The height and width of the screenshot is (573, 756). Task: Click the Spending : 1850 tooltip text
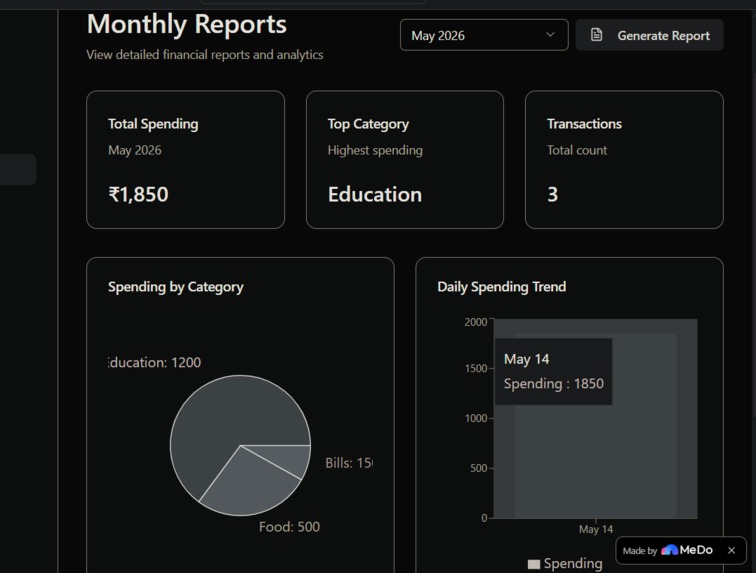[x=554, y=383]
